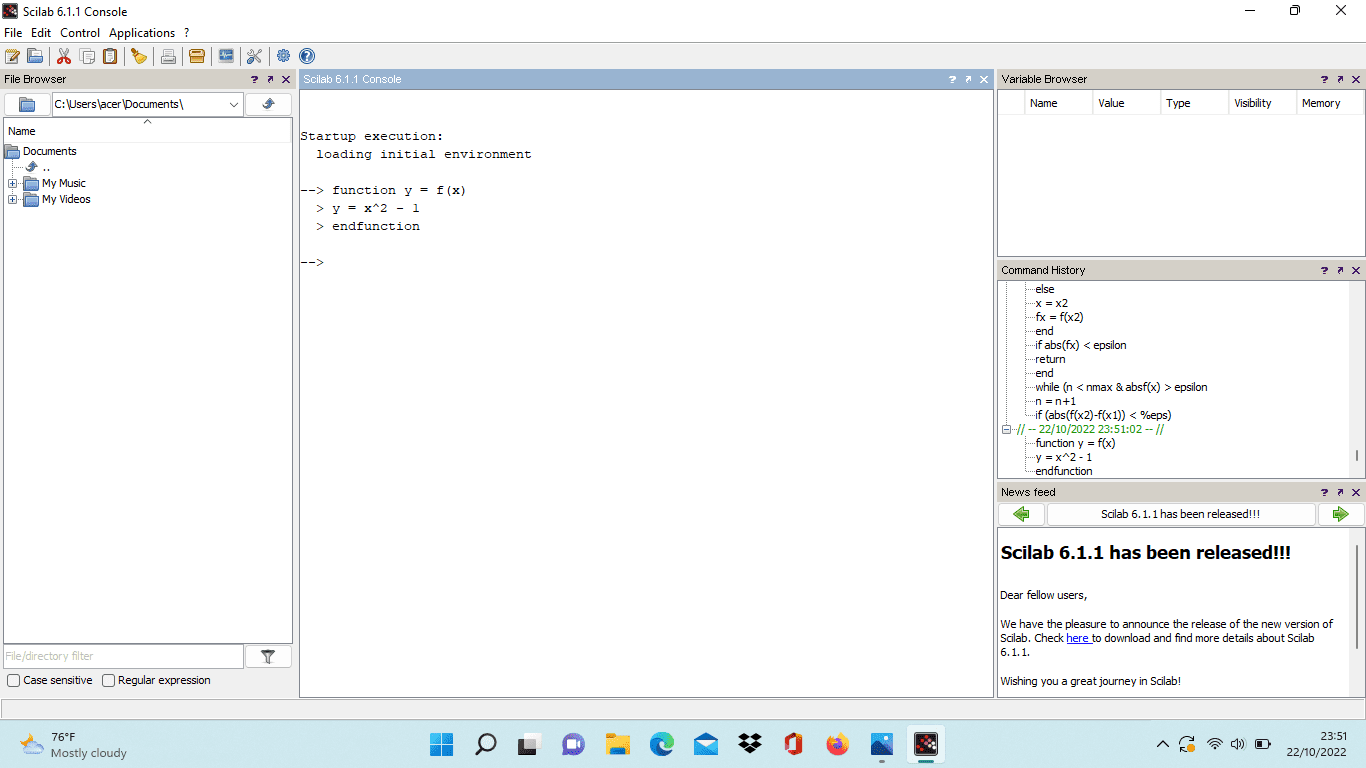Enable the Case sensitive checkbox
The height and width of the screenshot is (768, 1366).
[x=14, y=680]
